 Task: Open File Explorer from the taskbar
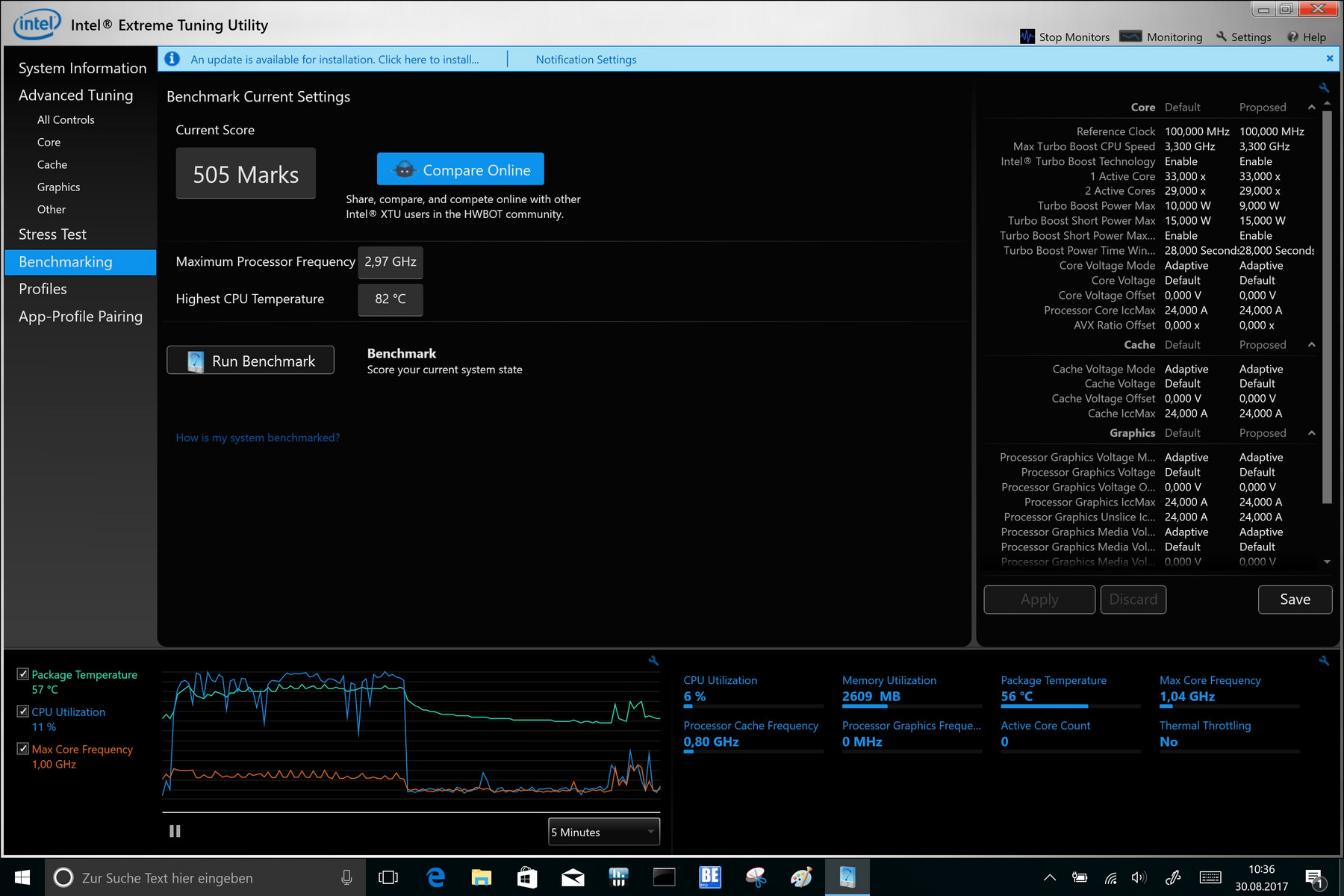[482, 877]
